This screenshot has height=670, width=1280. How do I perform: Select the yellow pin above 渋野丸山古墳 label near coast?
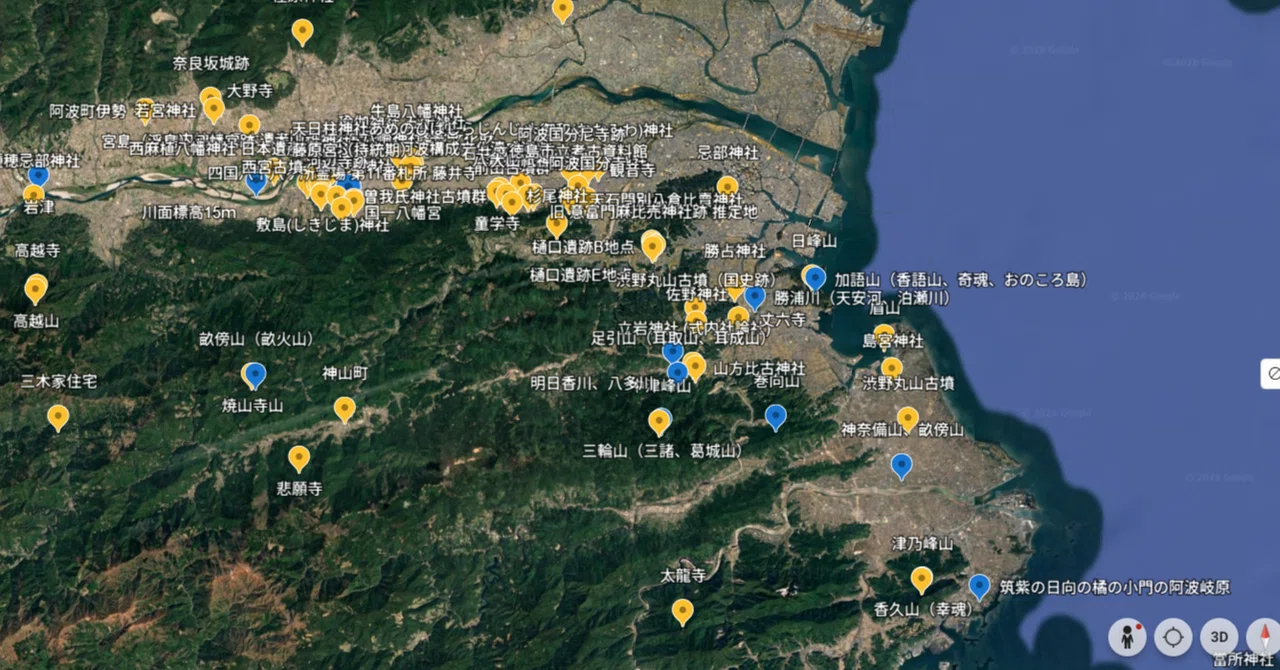click(891, 367)
